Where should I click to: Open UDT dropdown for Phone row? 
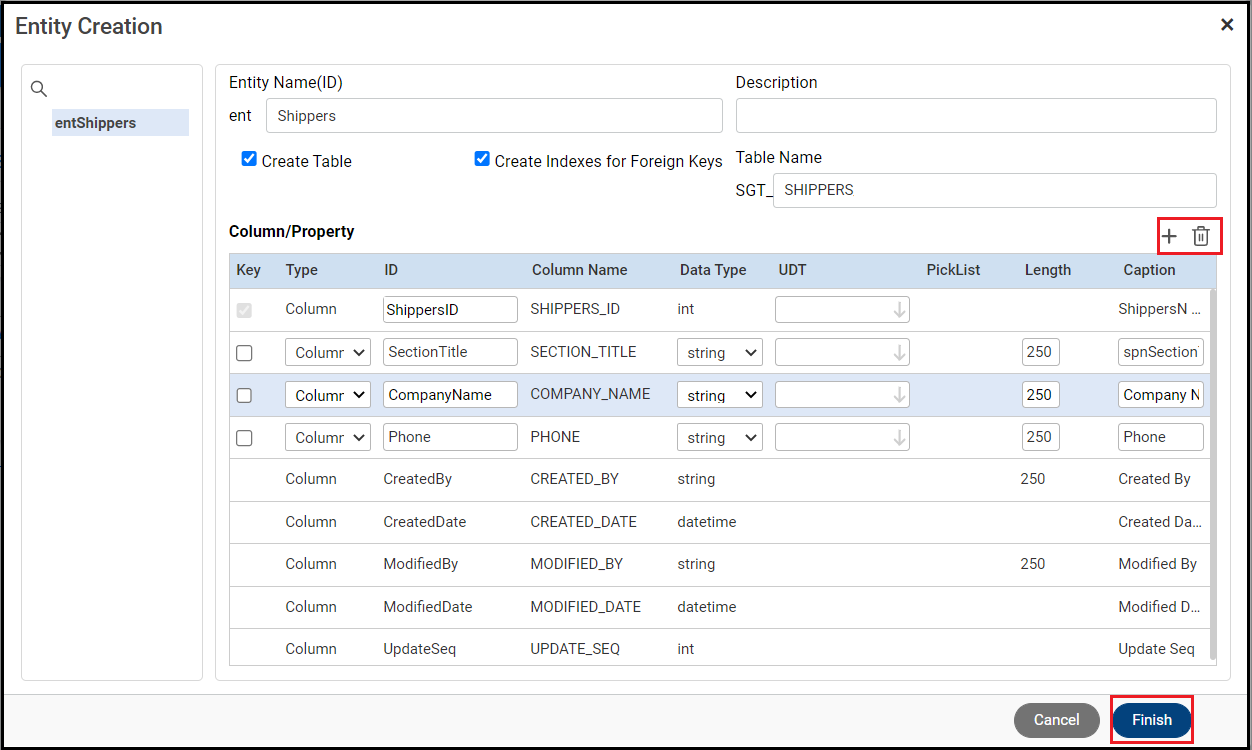click(x=842, y=437)
